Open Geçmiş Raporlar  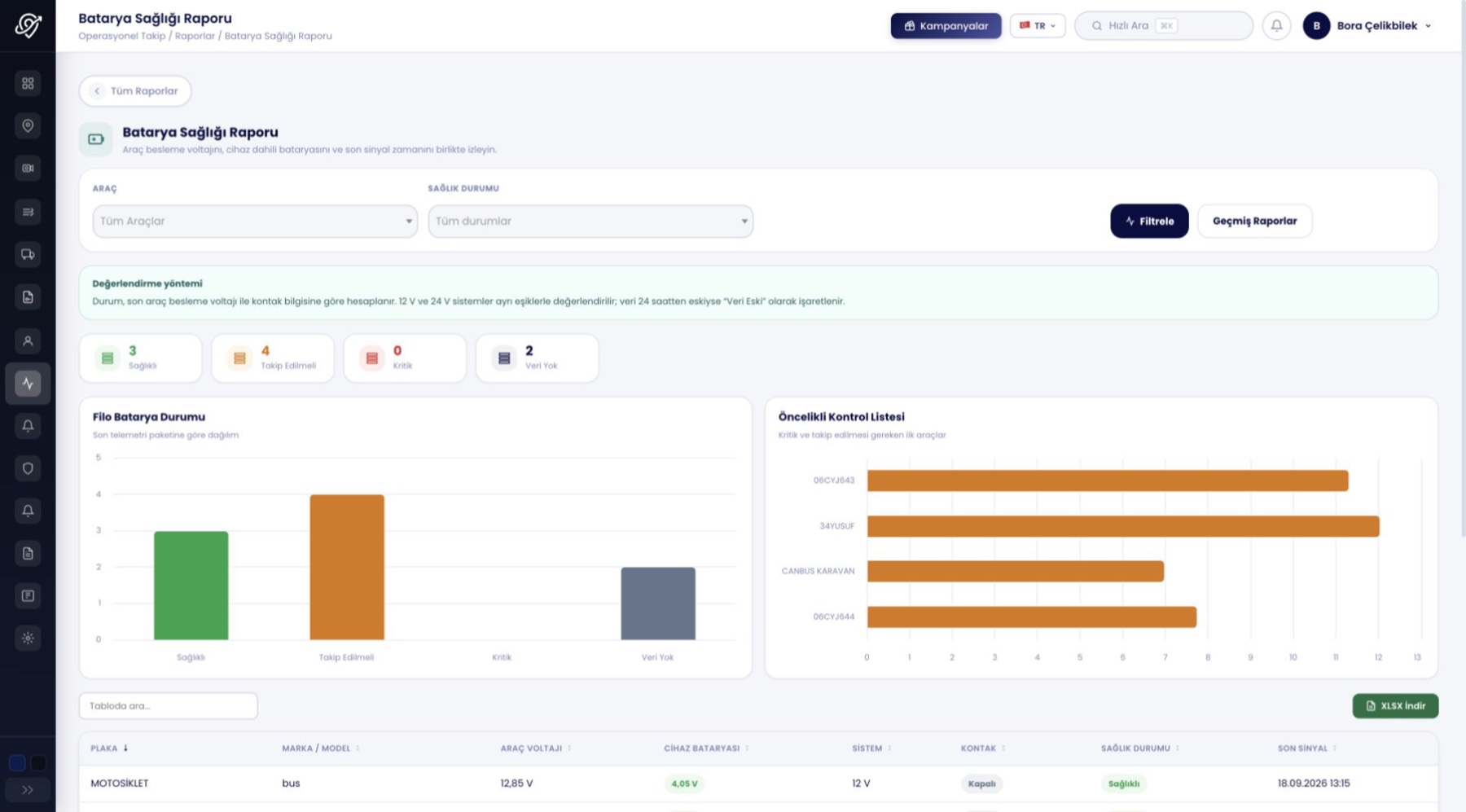pos(1254,221)
